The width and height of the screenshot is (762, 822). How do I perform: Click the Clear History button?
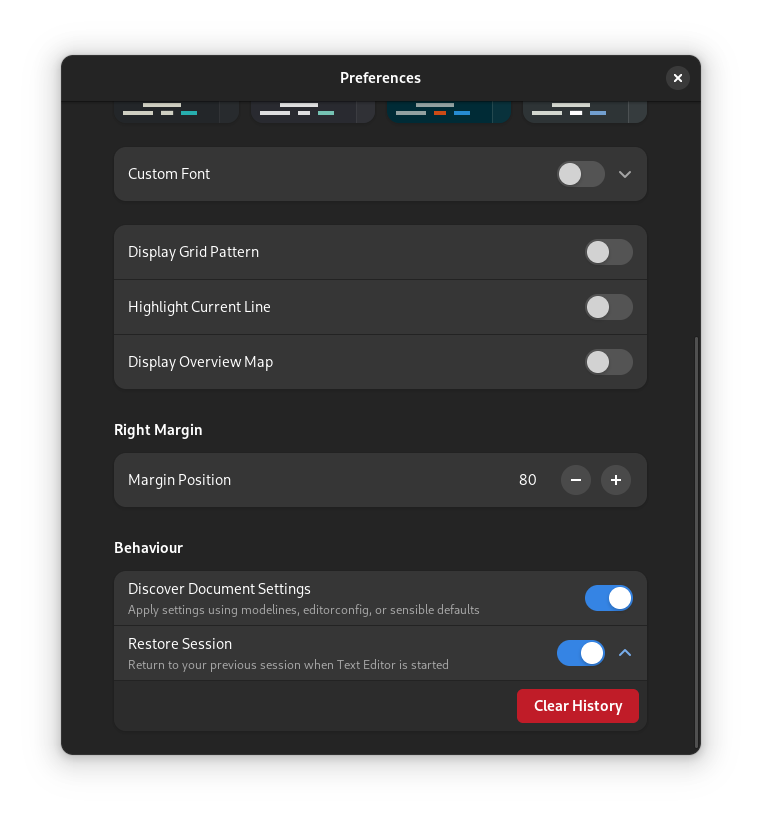click(x=578, y=706)
